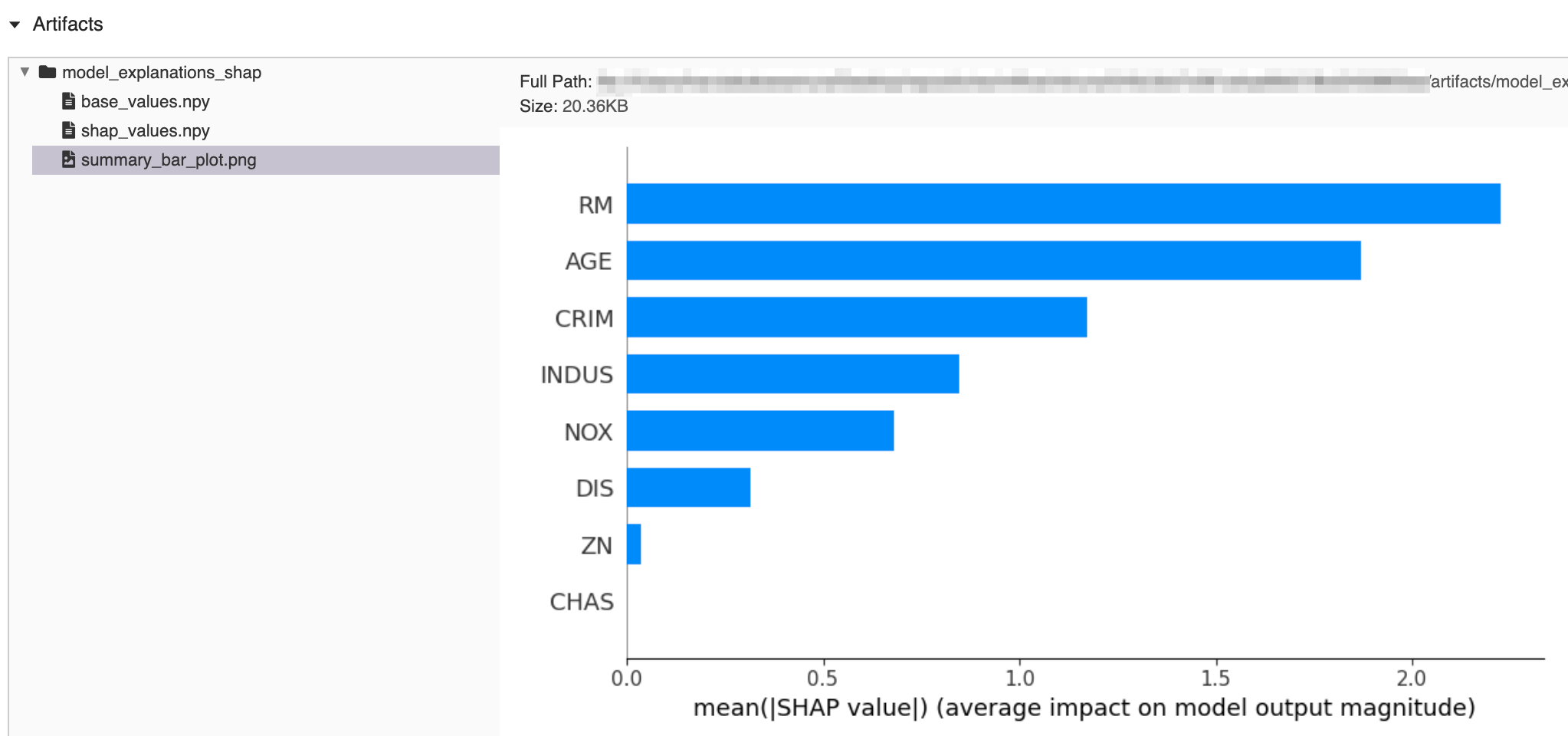Image resolution: width=1568 pixels, height=736 pixels.
Task: Click the Size 20.36KB text
Action: (572, 107)
